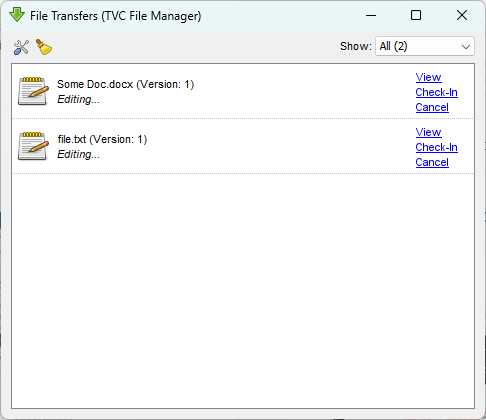View the Some Doc.docx file

point(428,77)
